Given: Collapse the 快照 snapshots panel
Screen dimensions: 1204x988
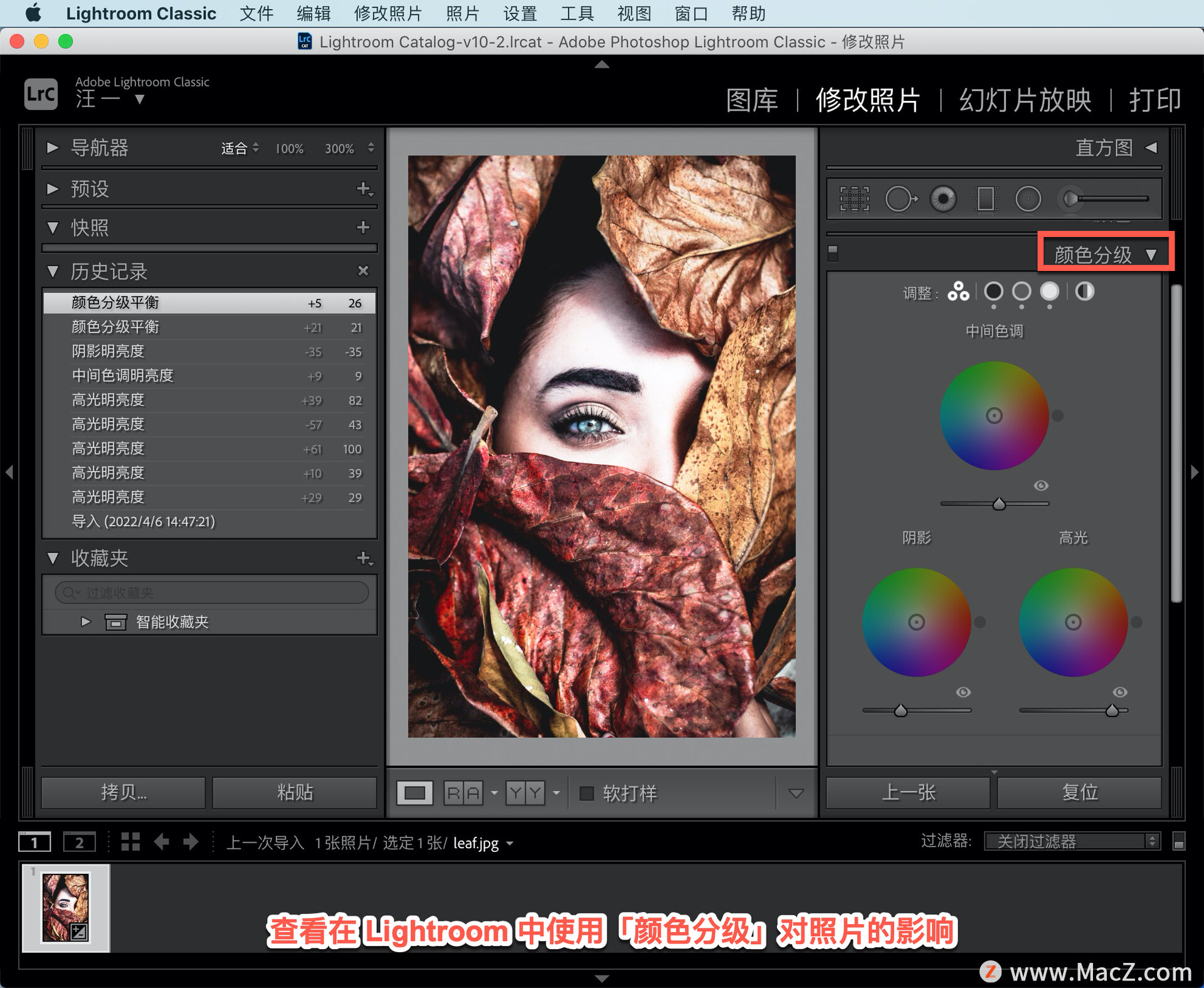Looking at the screenshot, I should [53, 227].
